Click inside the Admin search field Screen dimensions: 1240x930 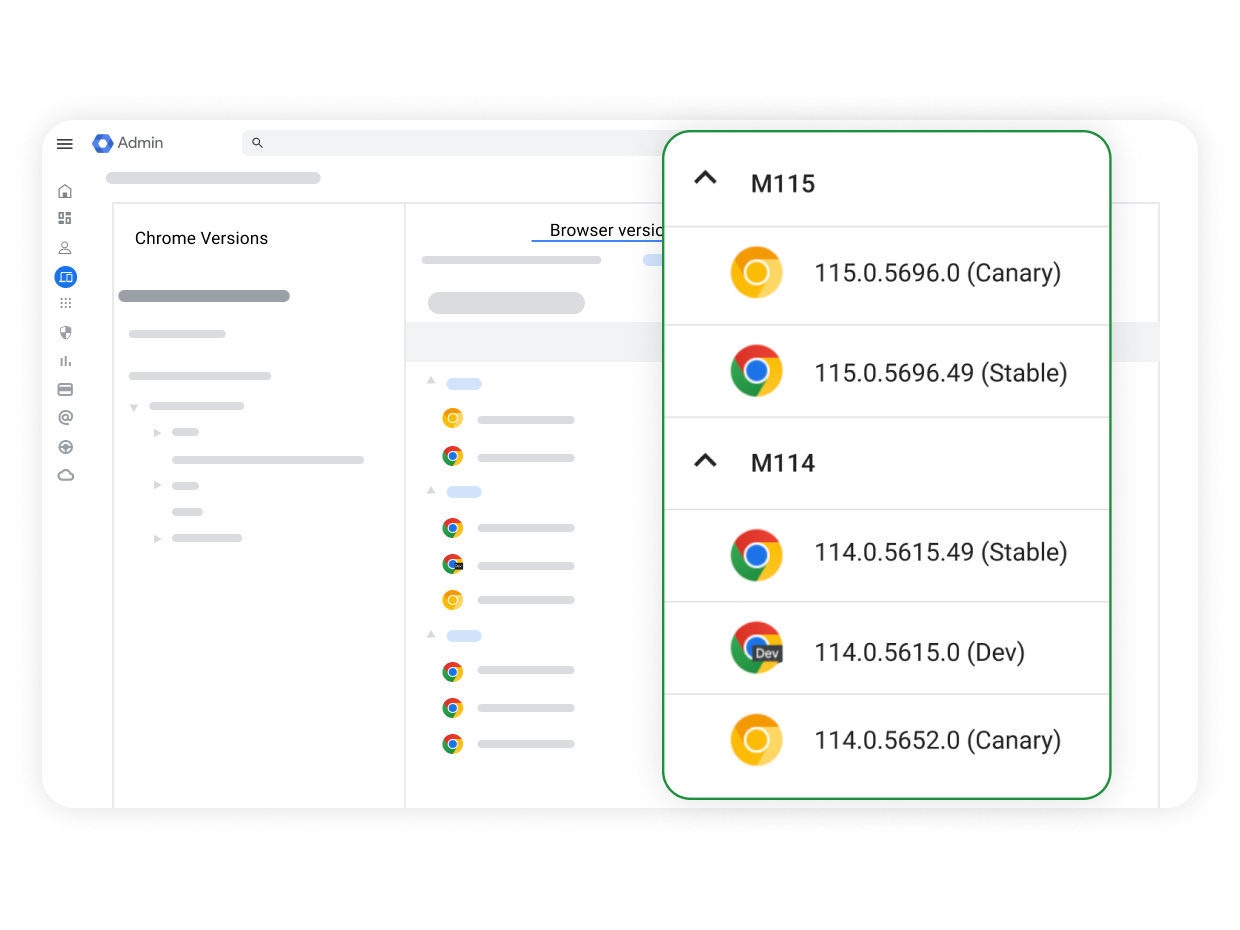(x=452, y=143)
